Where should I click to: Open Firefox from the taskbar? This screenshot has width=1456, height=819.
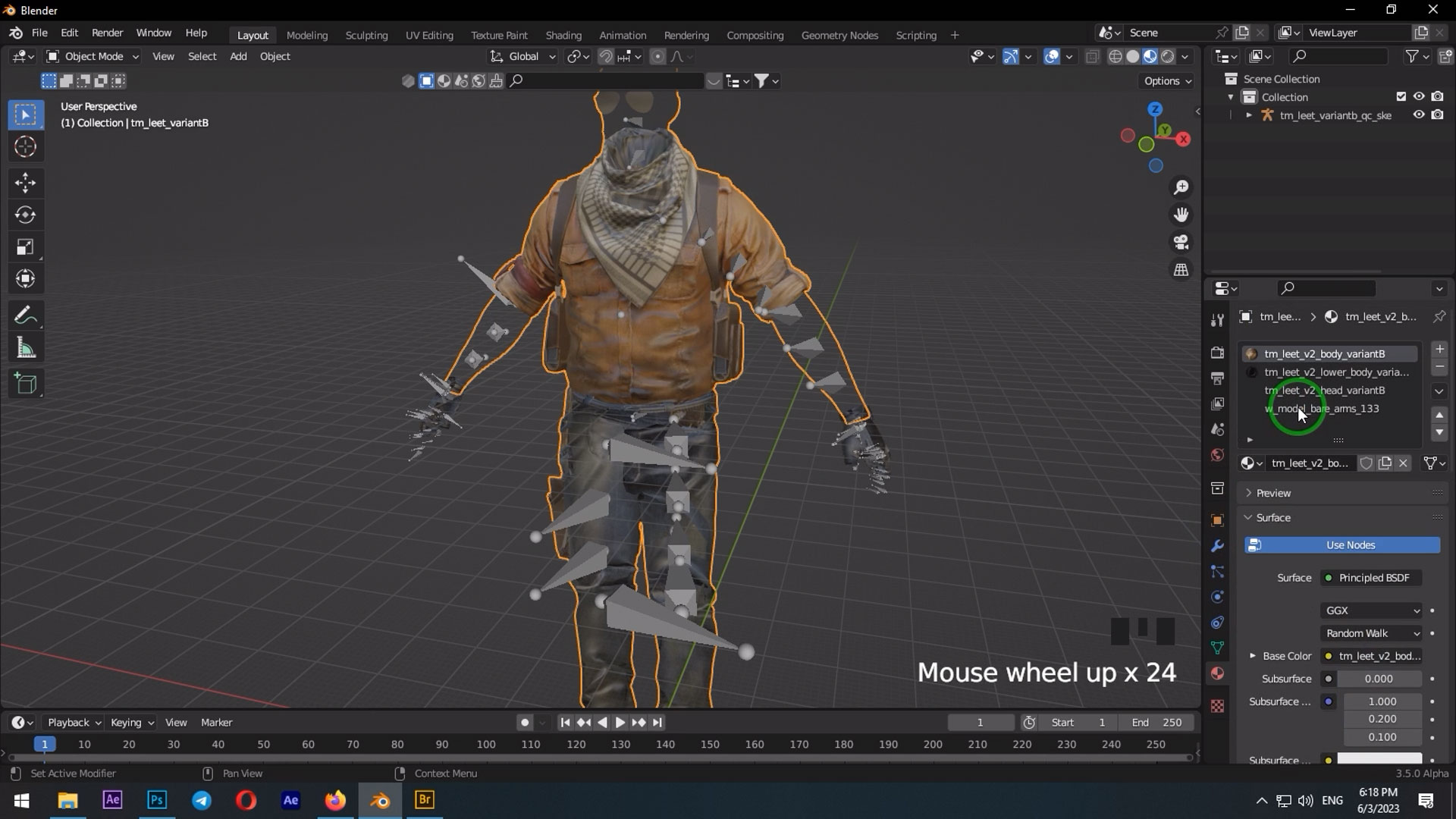[x=335, y=800]
